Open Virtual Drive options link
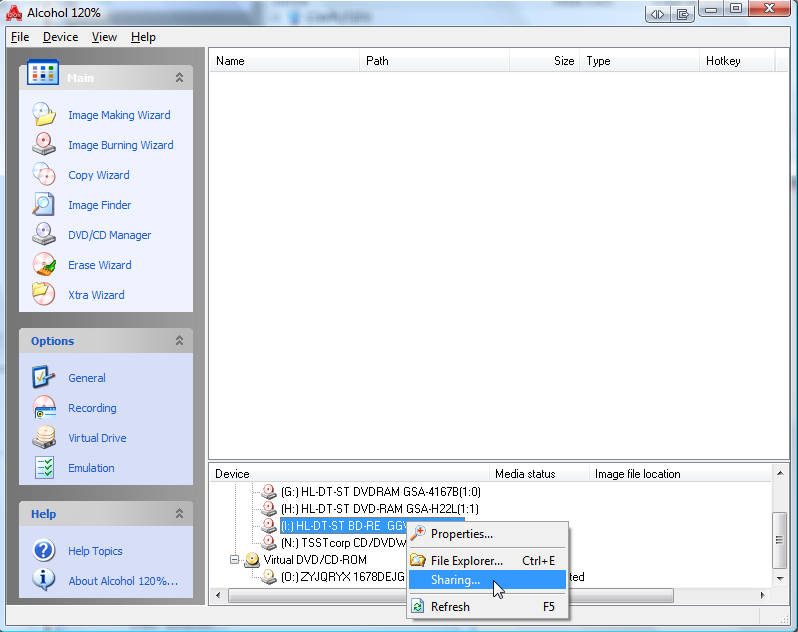Screen dimensions: 798x632 (x=97, y=438)
